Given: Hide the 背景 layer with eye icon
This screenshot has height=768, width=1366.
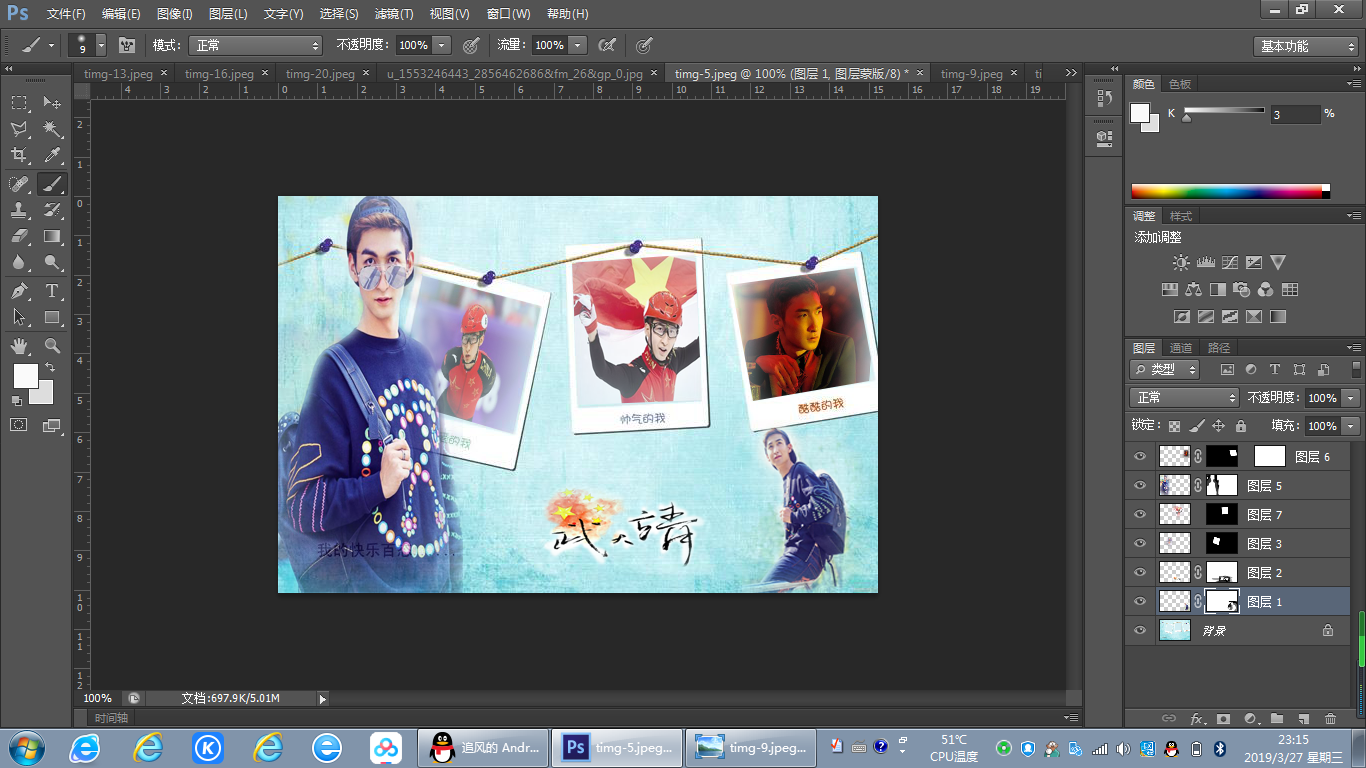Looking at the screenshot, I should pos(1140,630).
